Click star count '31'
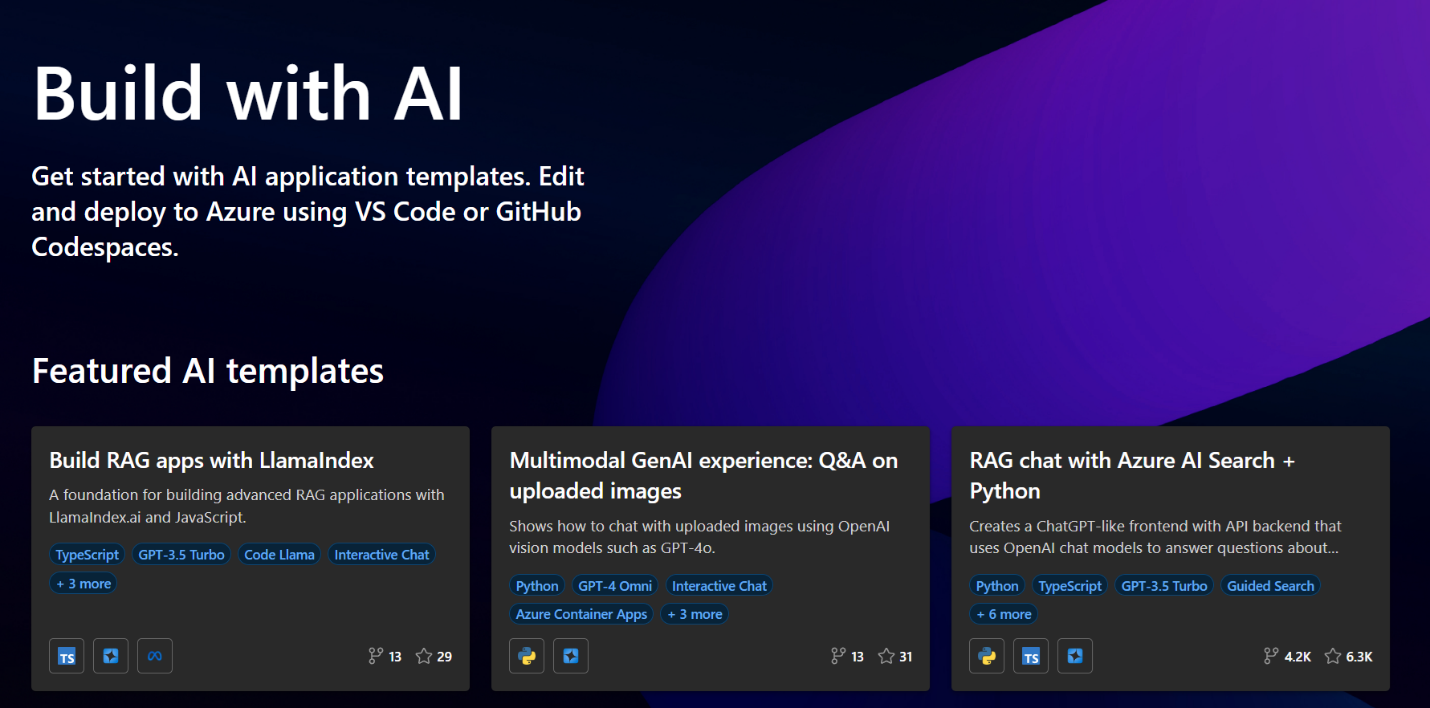This screenshot has width=1430, height=708. pyautogui.click(x=906, y=657)
